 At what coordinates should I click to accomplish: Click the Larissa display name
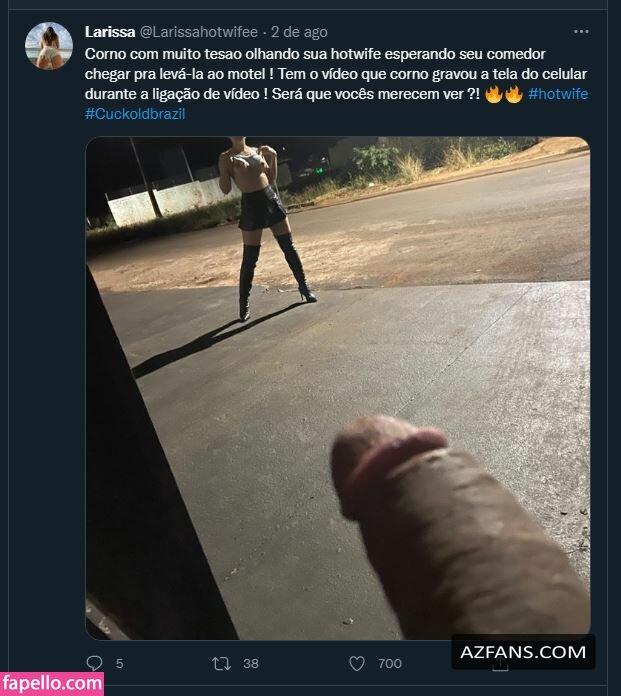(x=110, y=32)
